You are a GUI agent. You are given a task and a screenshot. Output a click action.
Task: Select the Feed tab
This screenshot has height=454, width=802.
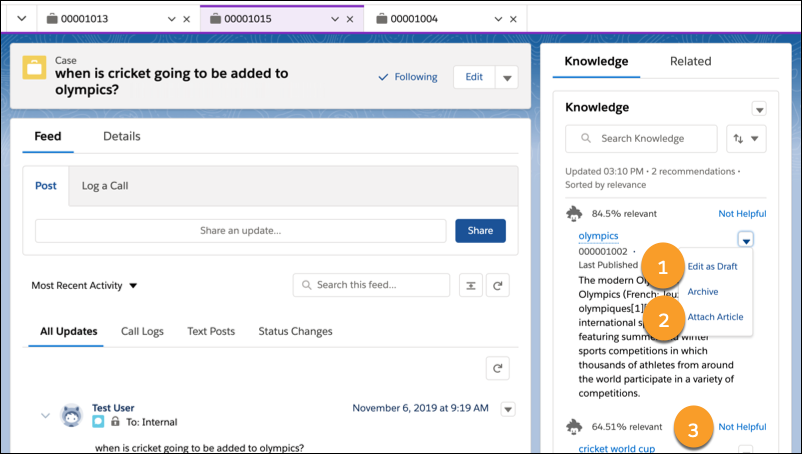48,137
